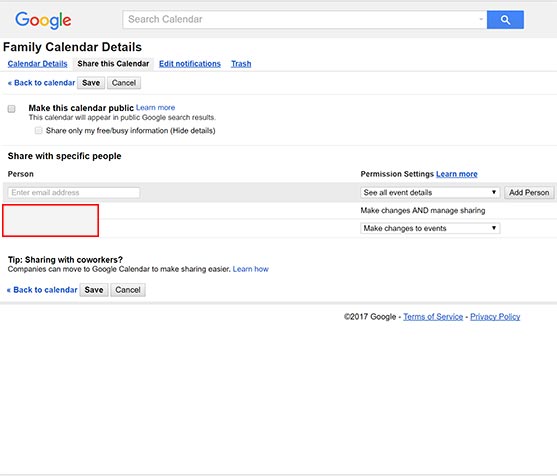Open the Terms of Service link

tap(433, 317)
